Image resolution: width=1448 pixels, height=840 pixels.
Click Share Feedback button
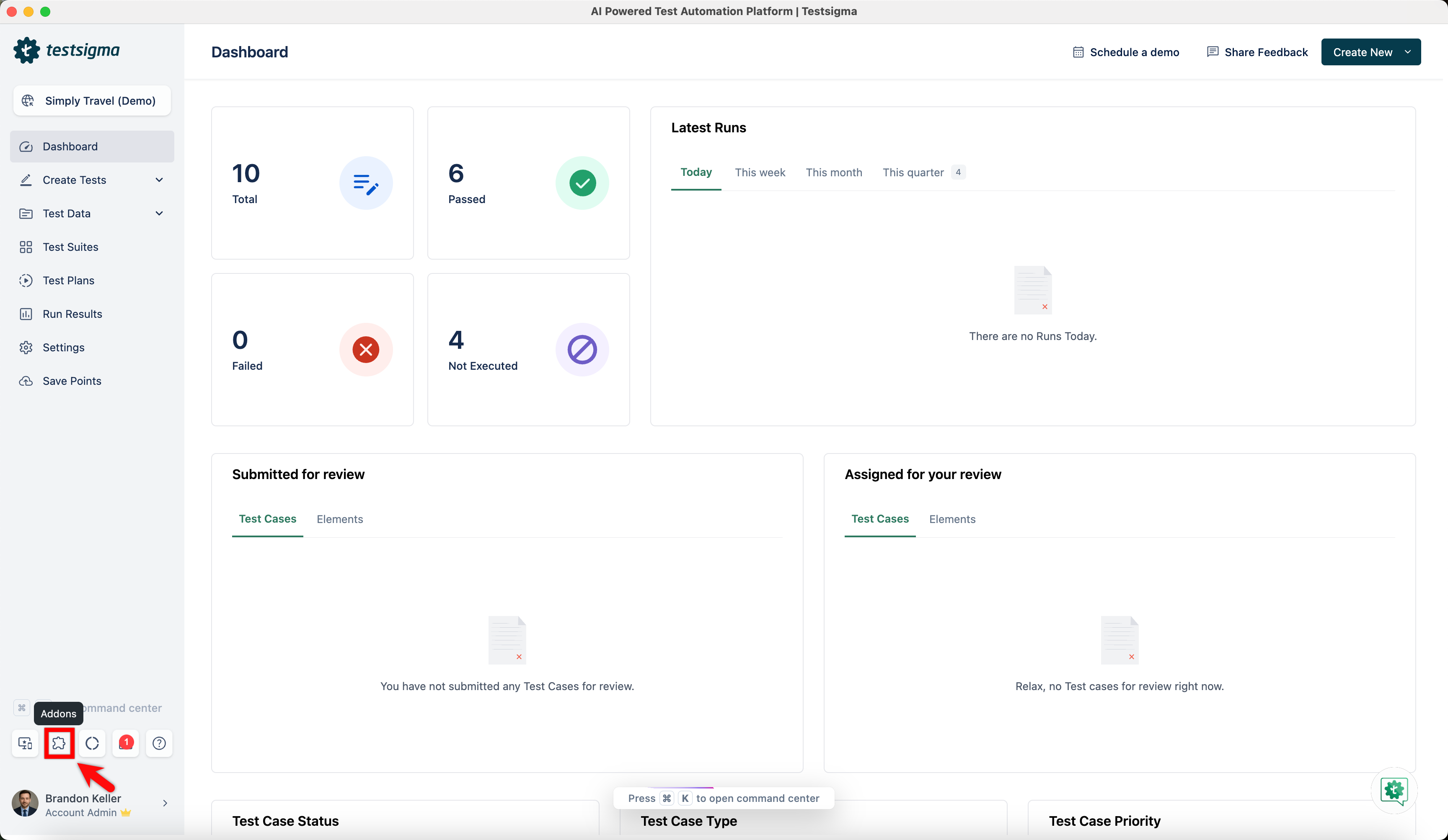pyautogui.click(x=1257, y=52)
